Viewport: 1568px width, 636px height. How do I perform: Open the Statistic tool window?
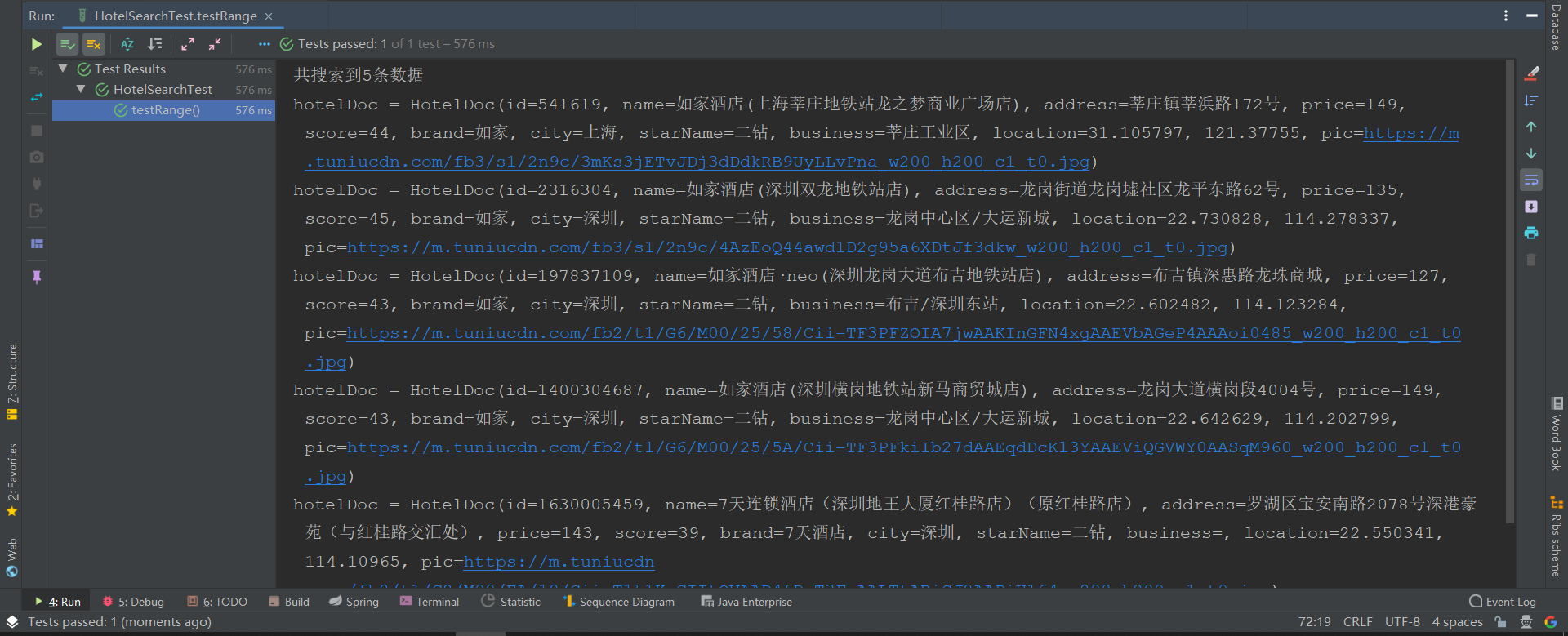(511, 602)
